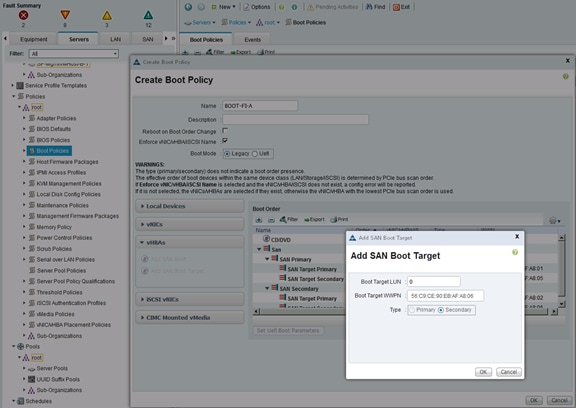Click help icon in Add SAN Boot Target
Viewport: 576px width, 408px height.
tap(515, 252)
